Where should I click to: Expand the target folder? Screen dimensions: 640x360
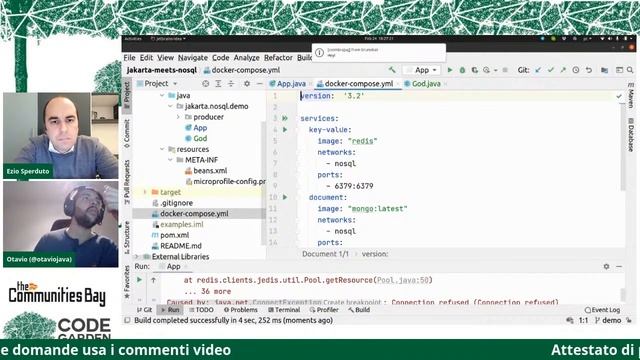tap(145, 192)
